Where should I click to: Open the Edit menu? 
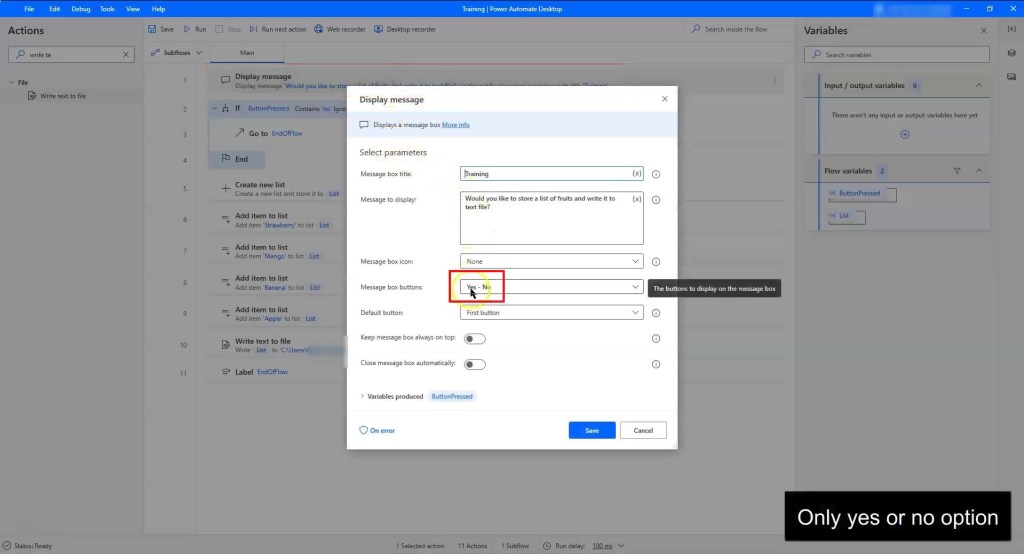click(54, 9)
